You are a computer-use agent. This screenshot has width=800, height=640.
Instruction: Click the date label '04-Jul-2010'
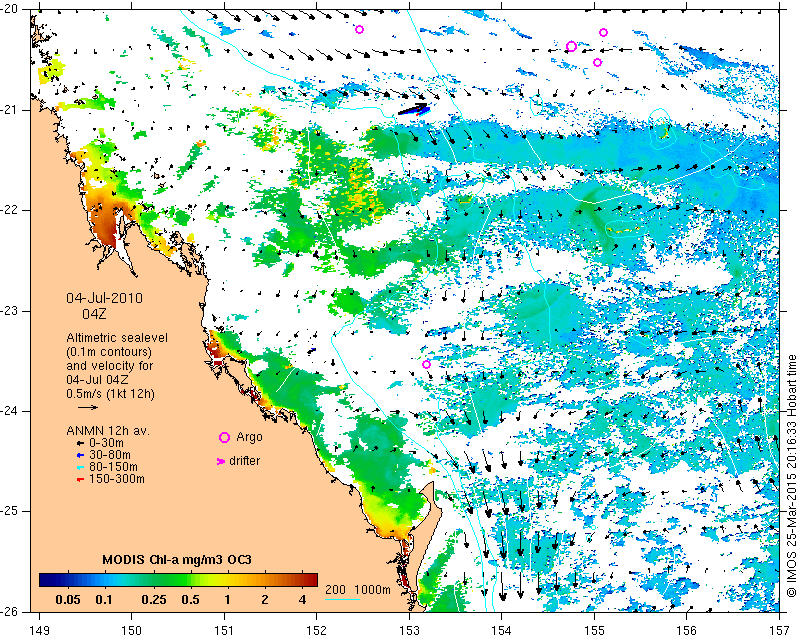tap(105, 298)
